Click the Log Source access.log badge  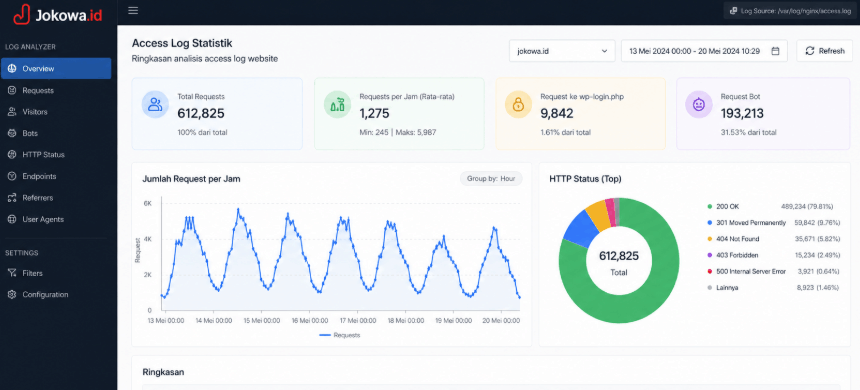[x=790, y=10]
